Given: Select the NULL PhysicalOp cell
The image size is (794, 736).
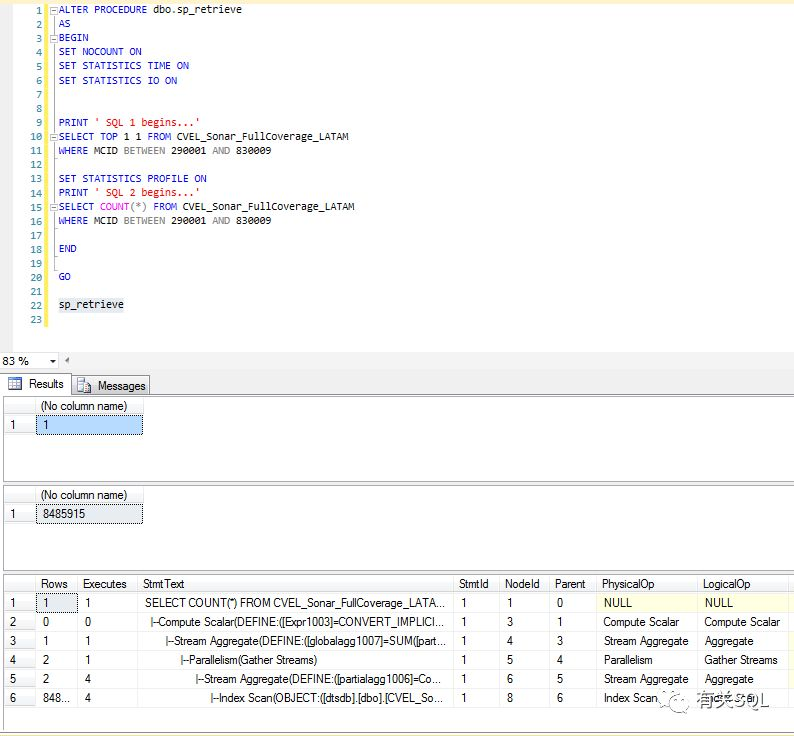Looking at the screenshot, I should point(647,603).
